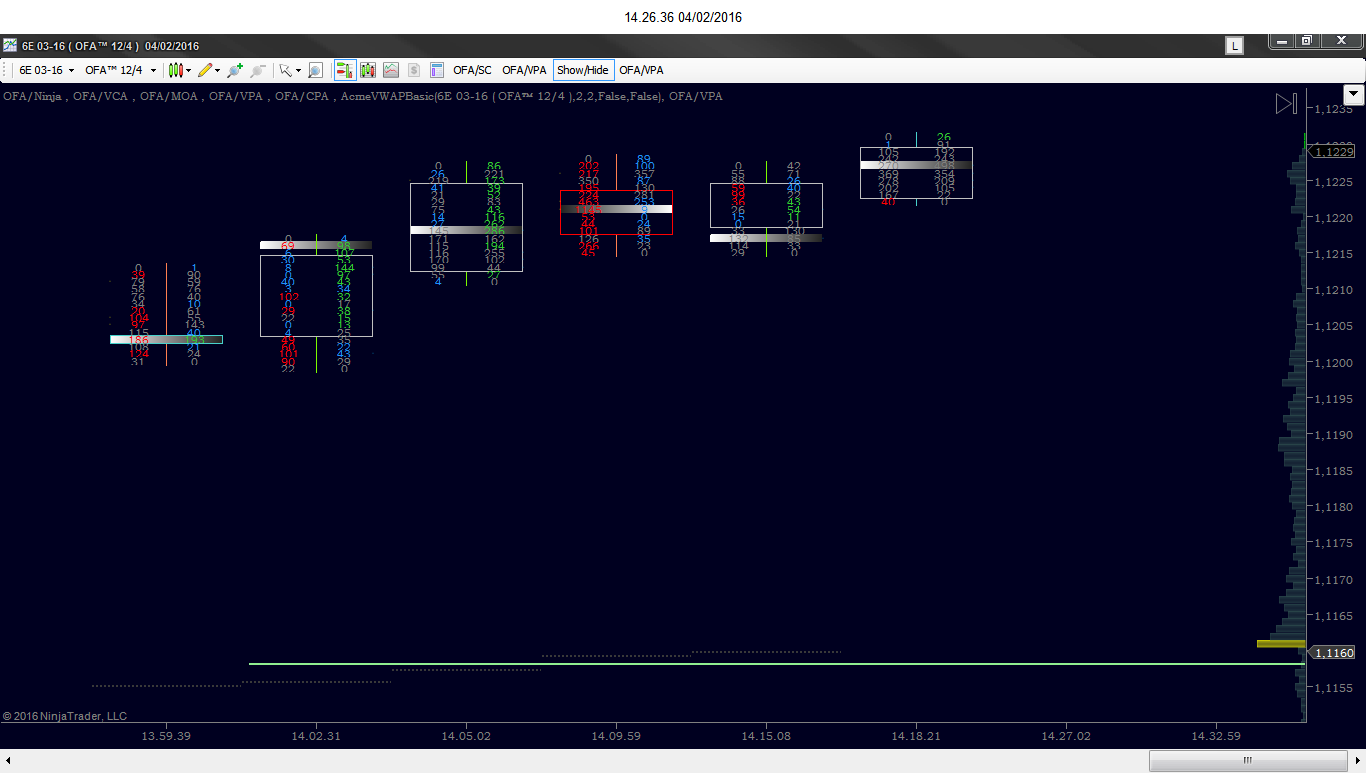
Task: Click the L link button in title bar
Action: click(x=1235, y=46)
